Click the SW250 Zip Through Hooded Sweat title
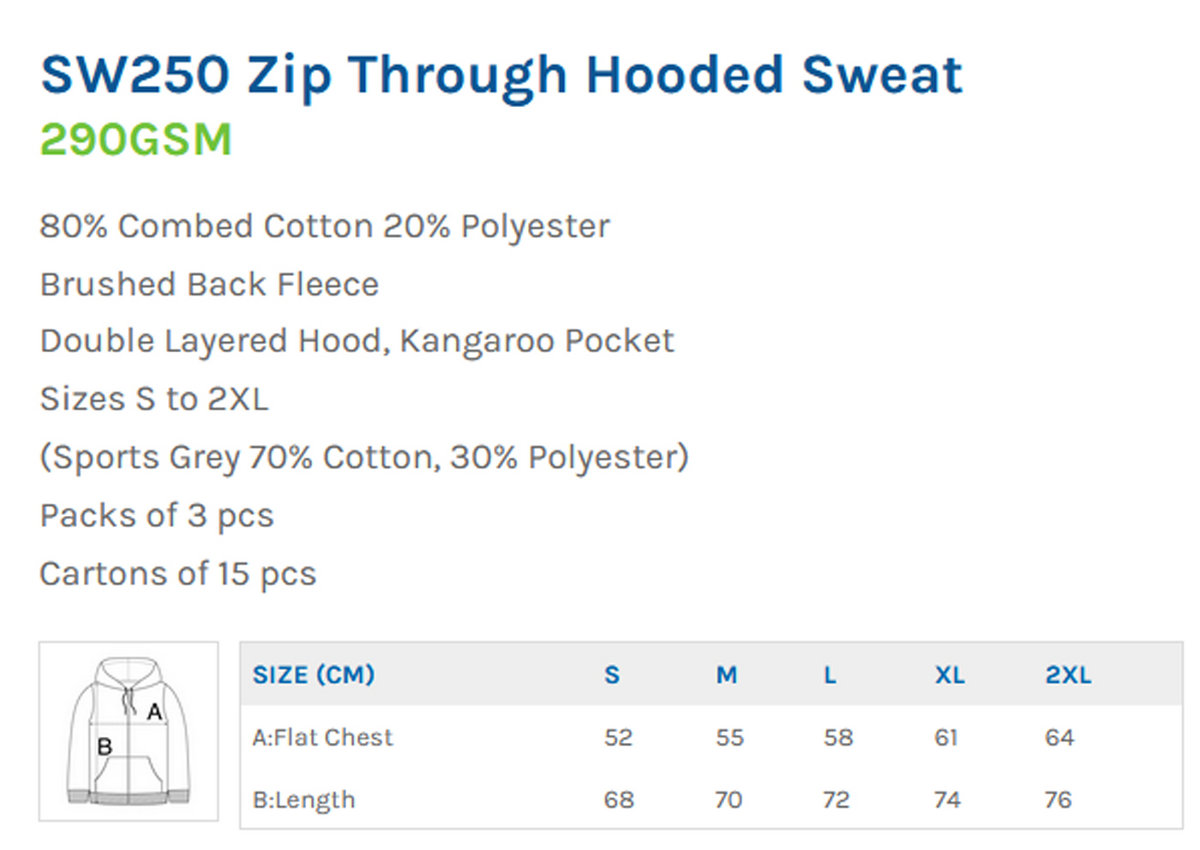 [501, 76]
